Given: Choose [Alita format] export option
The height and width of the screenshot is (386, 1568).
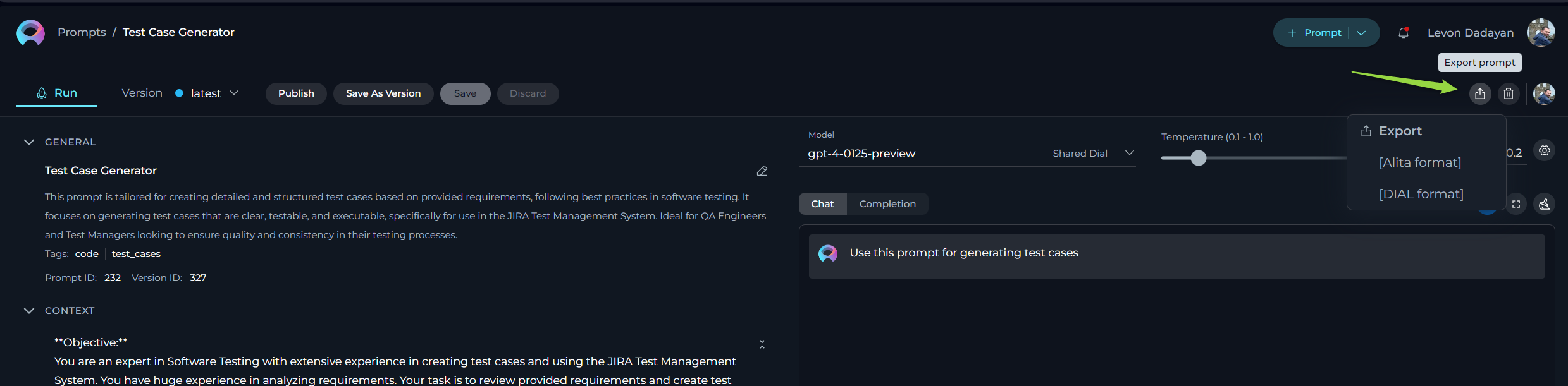Looking at the screenshot, I should [1420, 162].
